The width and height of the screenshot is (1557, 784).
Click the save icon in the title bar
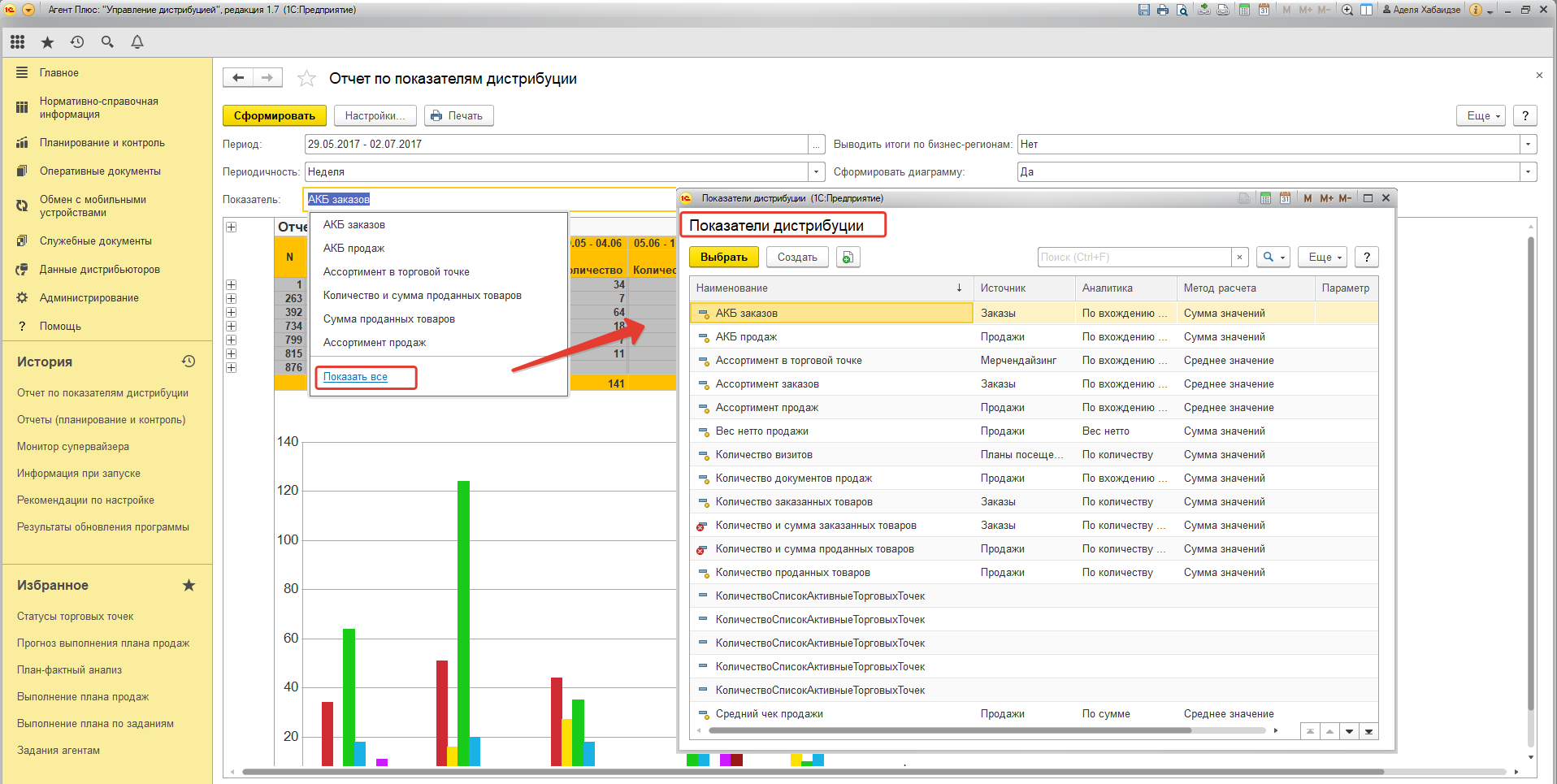coord(1144,10)
